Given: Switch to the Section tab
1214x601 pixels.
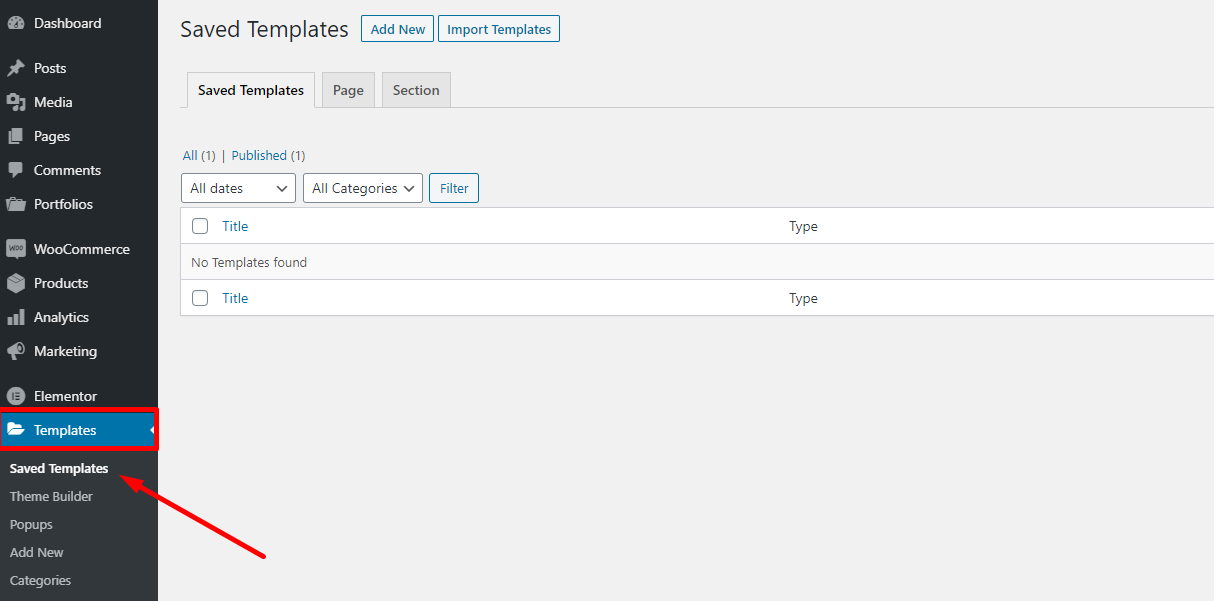Looking at the screenshot, I should (x=416, y=90).
